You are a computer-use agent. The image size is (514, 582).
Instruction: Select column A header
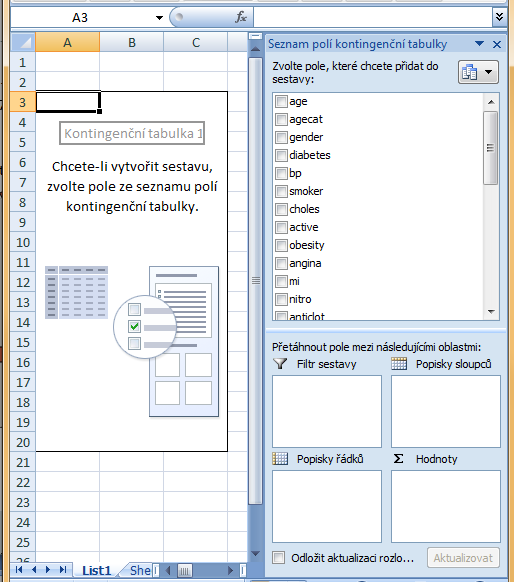tap(68, 42)
